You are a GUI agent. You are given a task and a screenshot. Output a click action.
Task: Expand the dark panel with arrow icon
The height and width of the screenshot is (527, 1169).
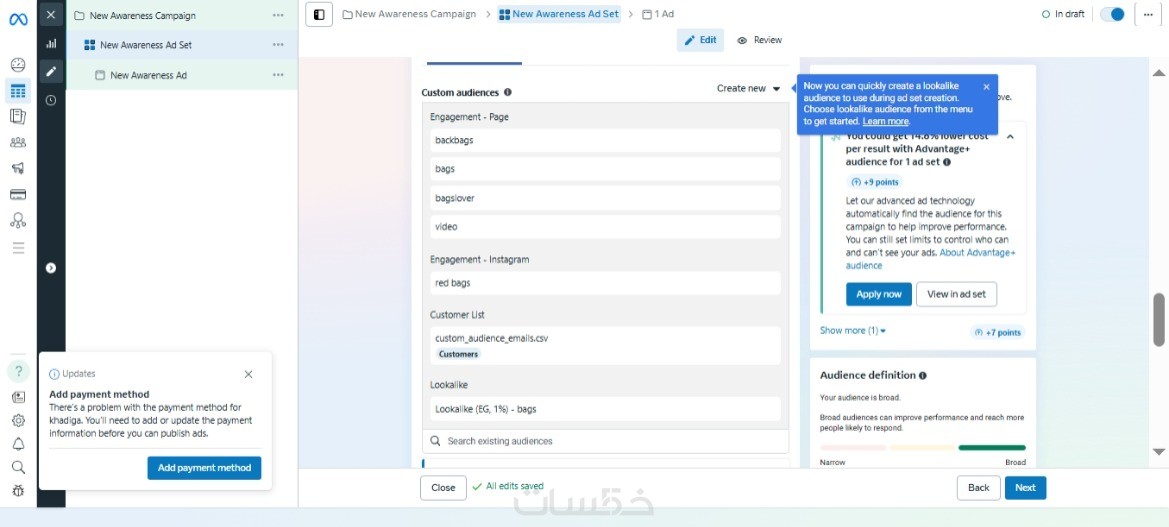pyautogui.click(x=51, y=268)
